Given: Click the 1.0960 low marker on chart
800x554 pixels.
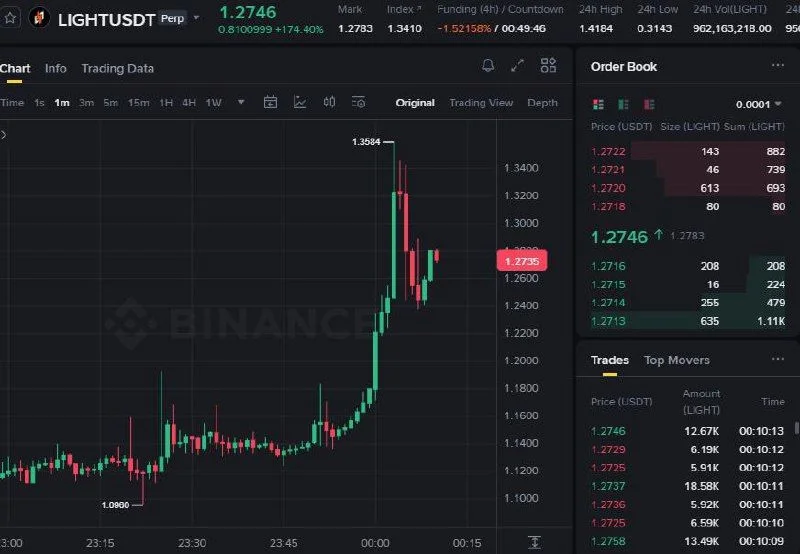Looking at the screenshot, I should (115, 505).
